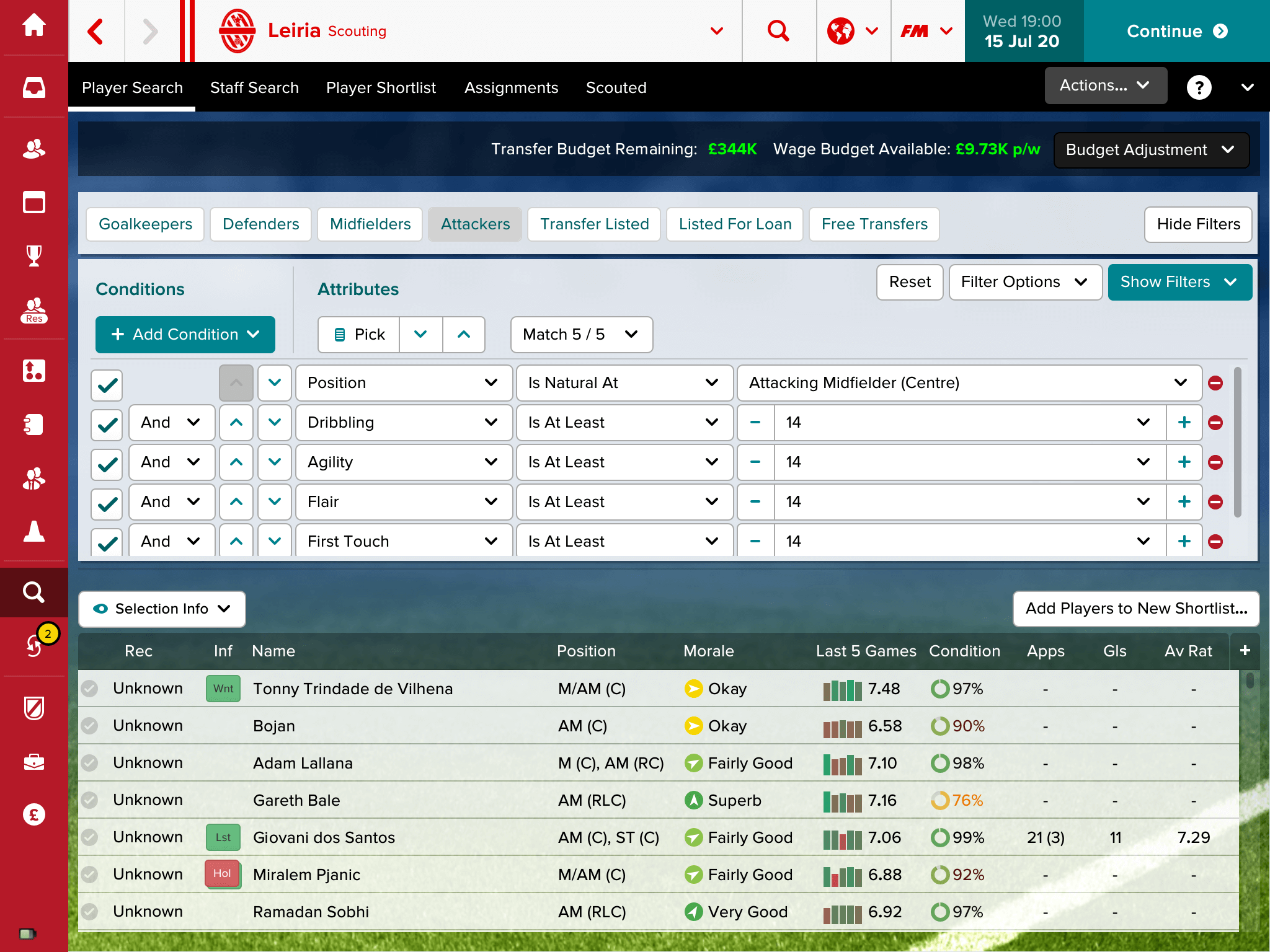Move the Flair condition down
This screenshot has width=1270, height=952.
point(275,502)
